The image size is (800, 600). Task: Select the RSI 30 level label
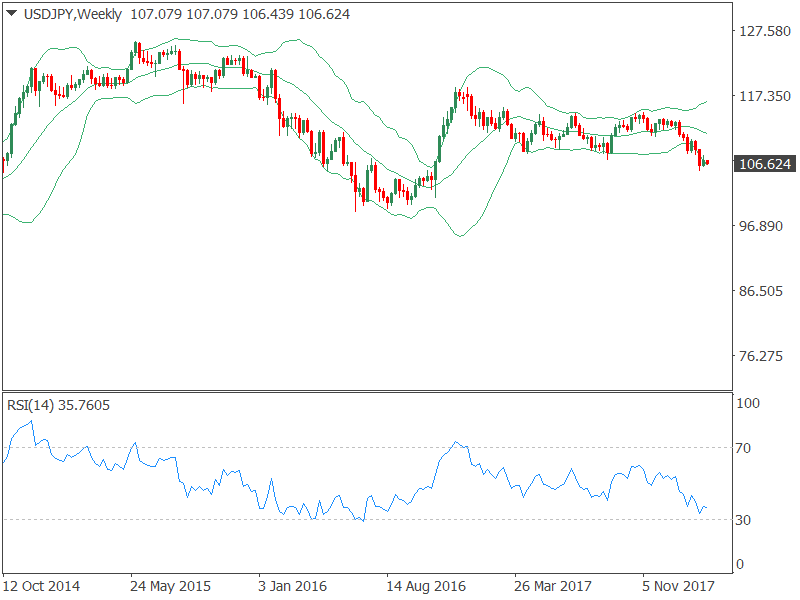tap(743, 520)
